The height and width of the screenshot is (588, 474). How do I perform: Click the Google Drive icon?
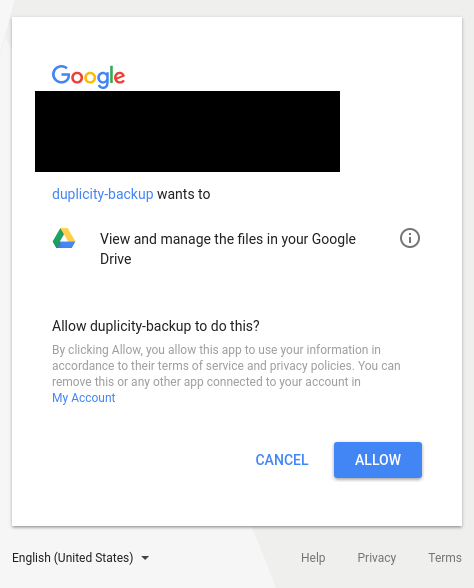coord(64,238)
